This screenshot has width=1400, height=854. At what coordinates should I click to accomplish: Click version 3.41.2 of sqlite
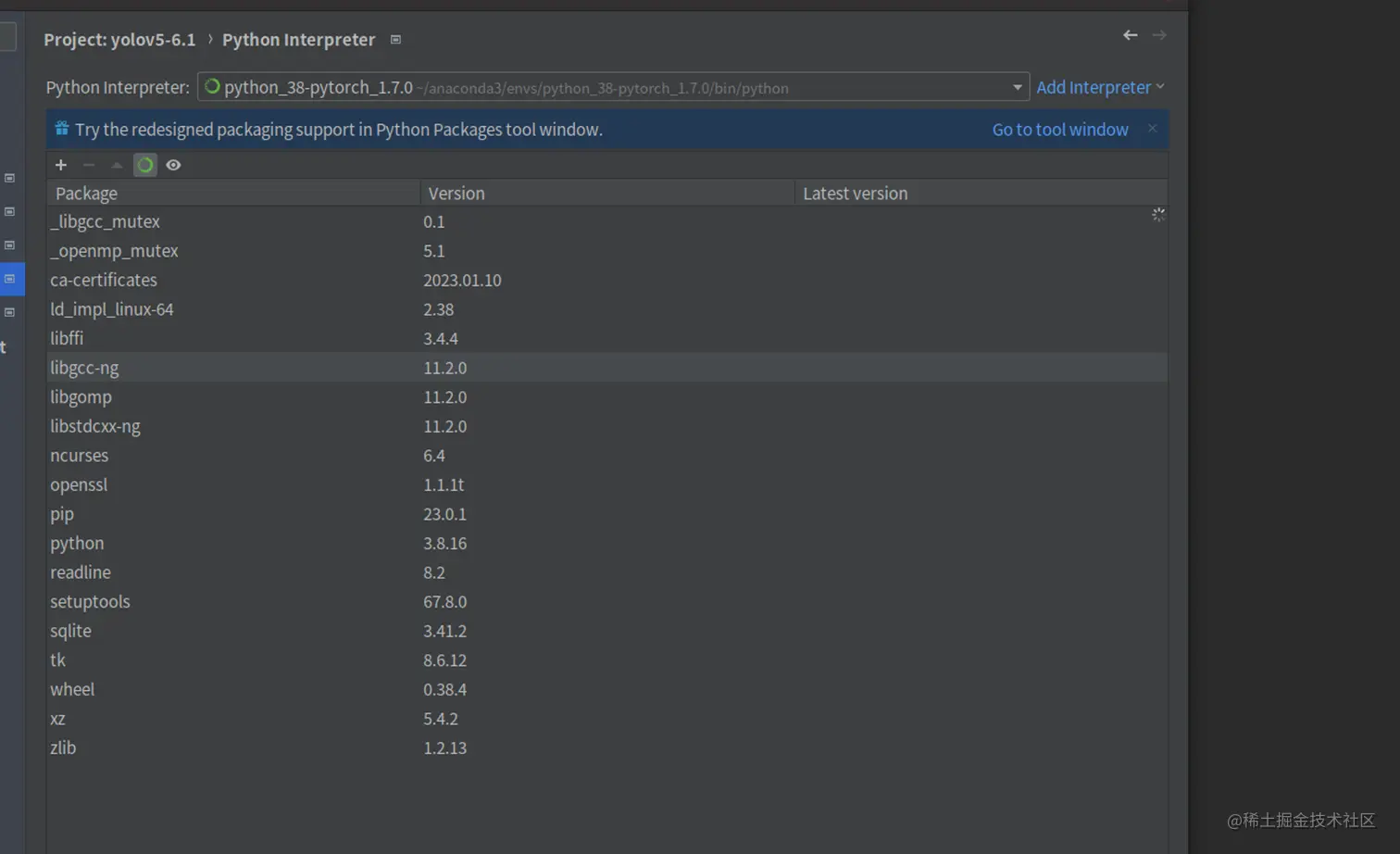pos(444,631)
